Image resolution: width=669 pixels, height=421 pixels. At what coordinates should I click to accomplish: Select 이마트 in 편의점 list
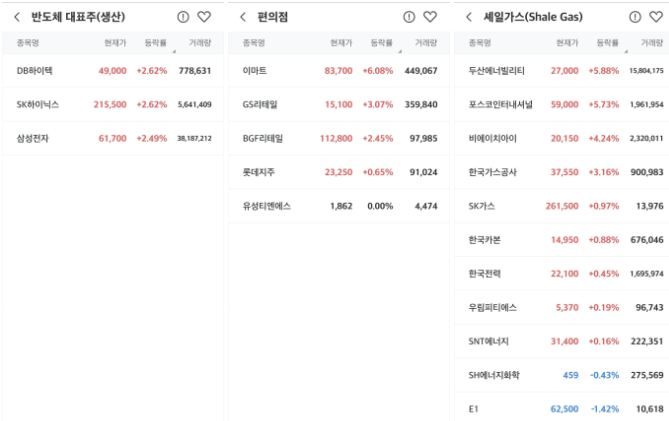coord(339,71)
